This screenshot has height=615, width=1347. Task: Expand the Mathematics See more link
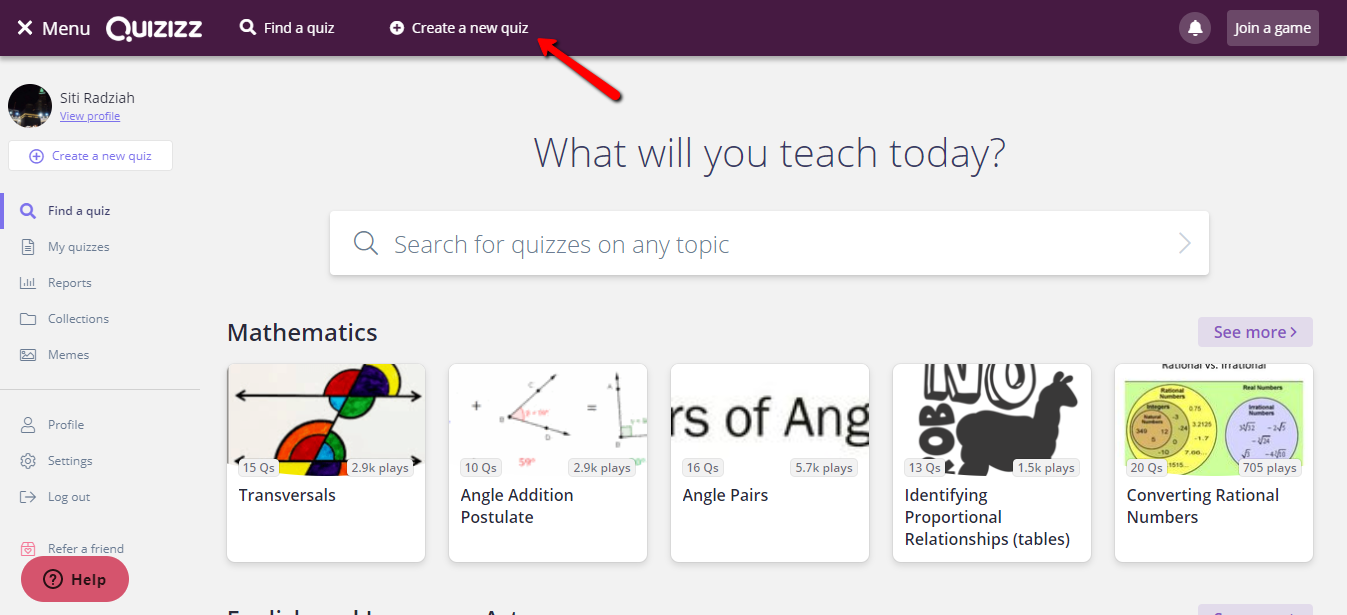(x=1254, y=331)
